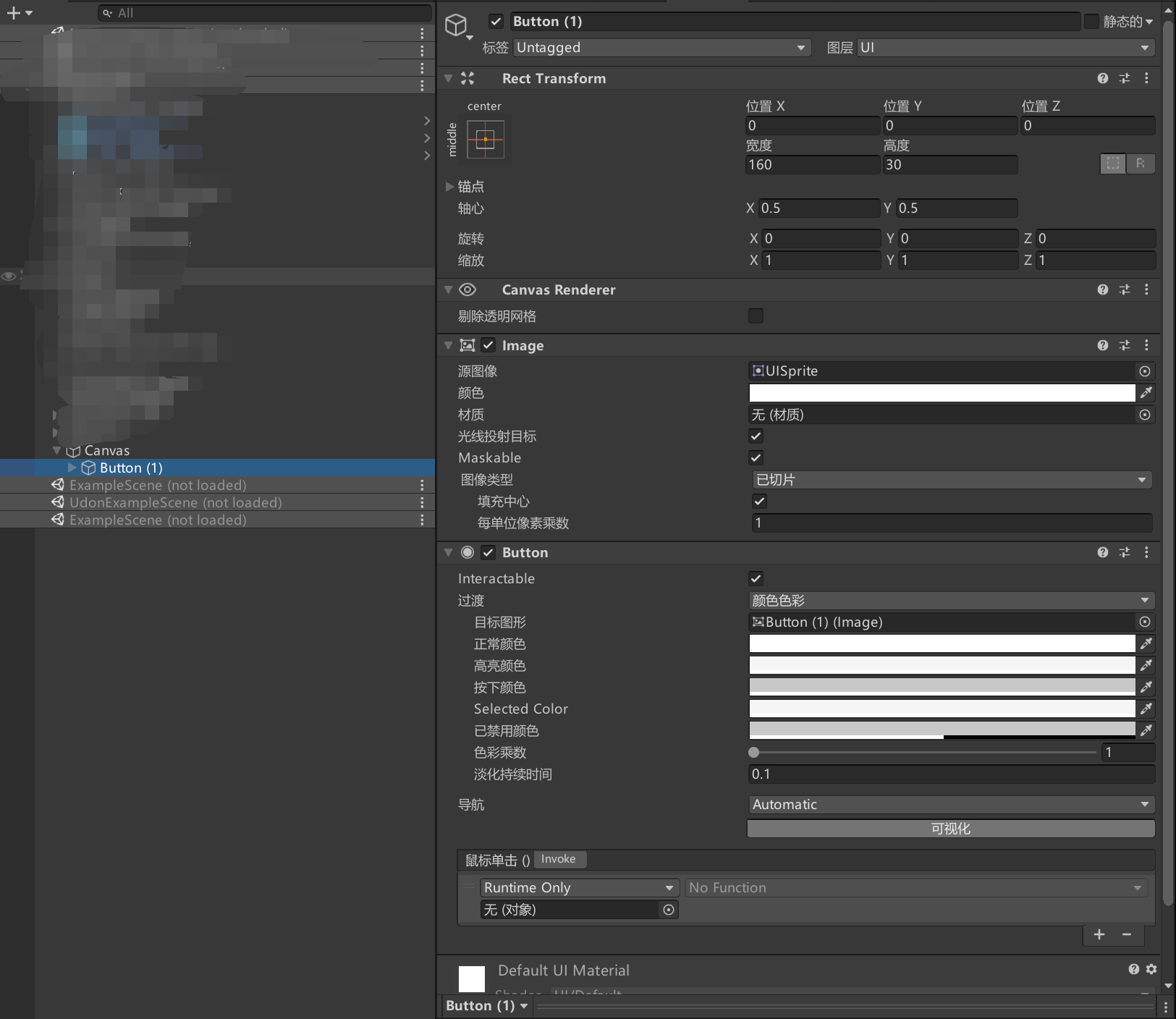Open Default UI Material settings gear

[1151, 969]
